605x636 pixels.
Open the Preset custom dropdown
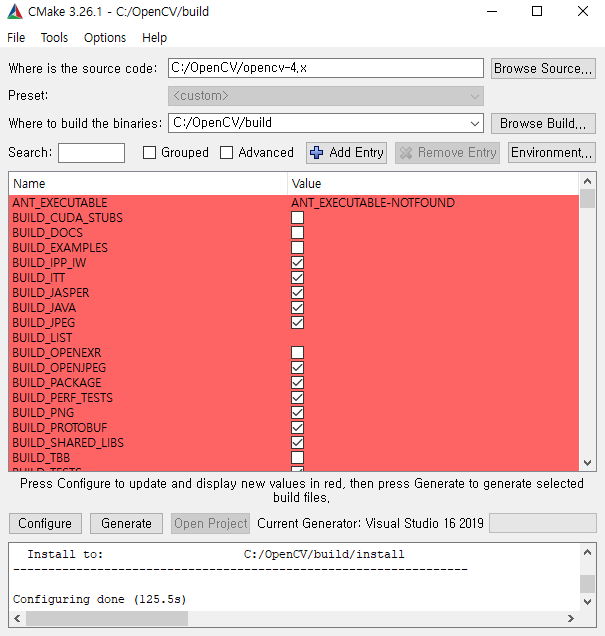point(326,96)
